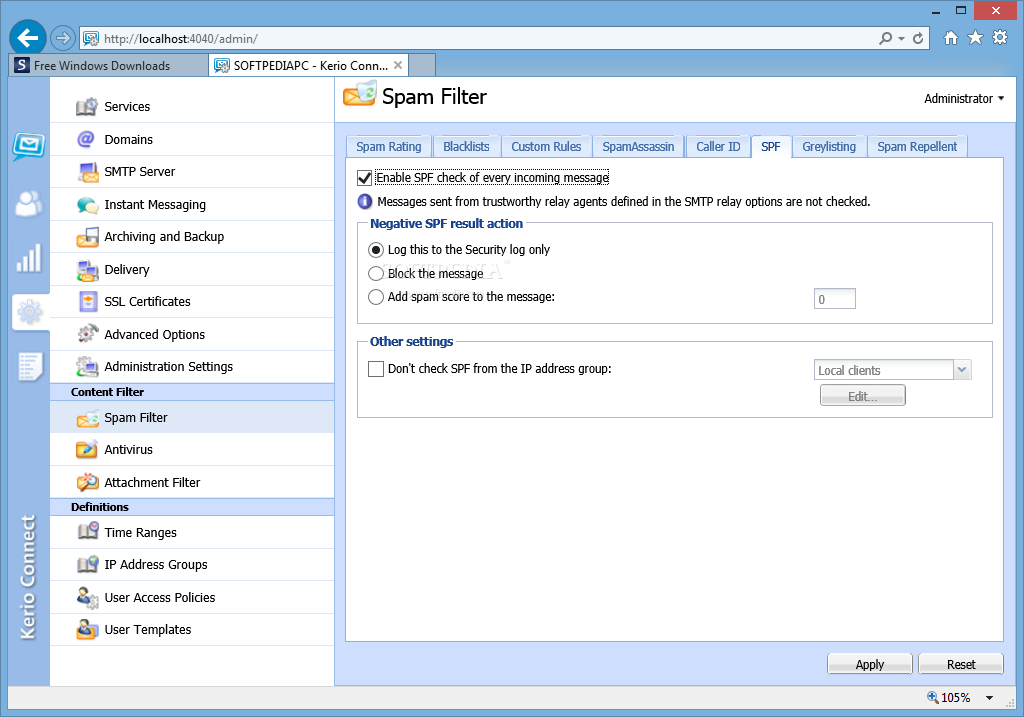Open the Administrator menu
This screenshot has width=1024, height=717.
click(964, 99)
